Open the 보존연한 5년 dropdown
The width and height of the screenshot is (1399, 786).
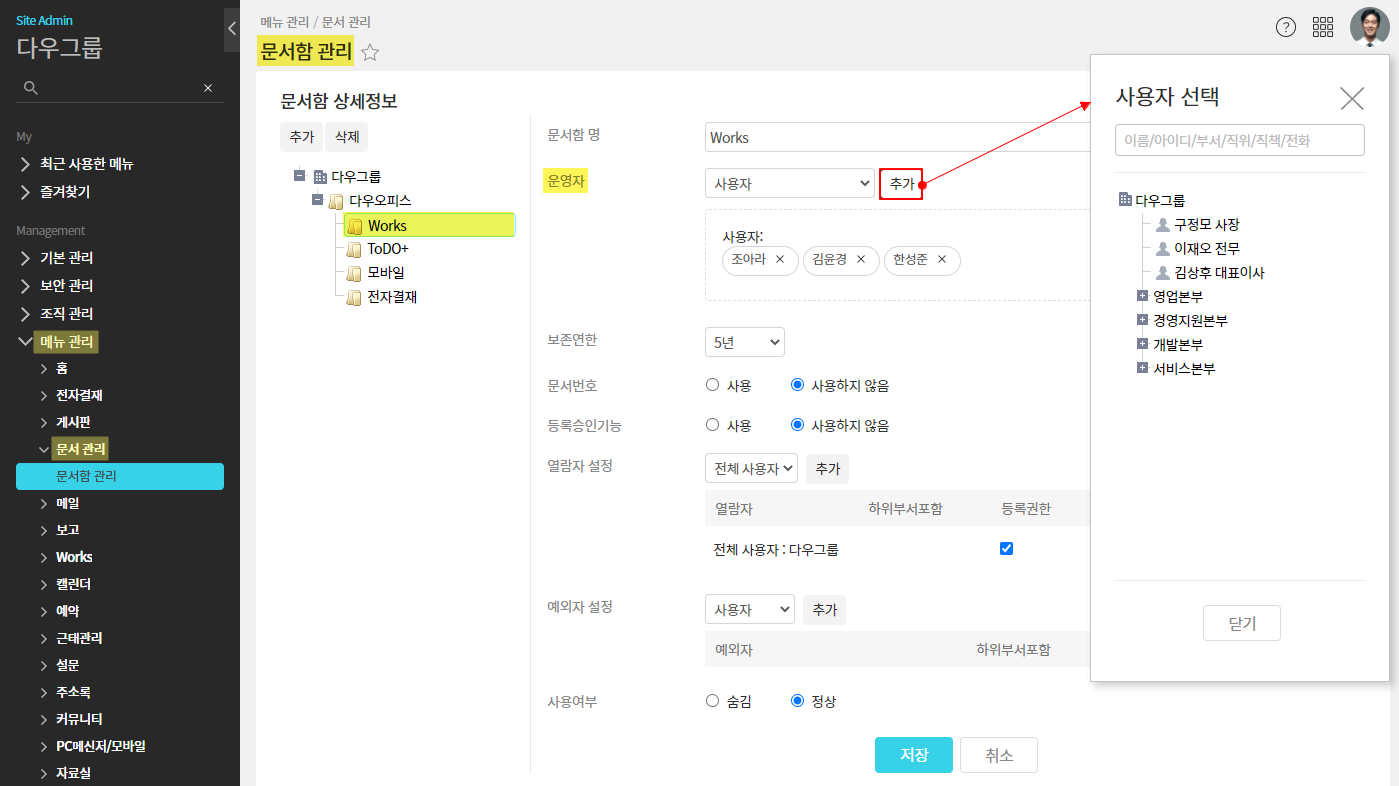click(744, 342)
